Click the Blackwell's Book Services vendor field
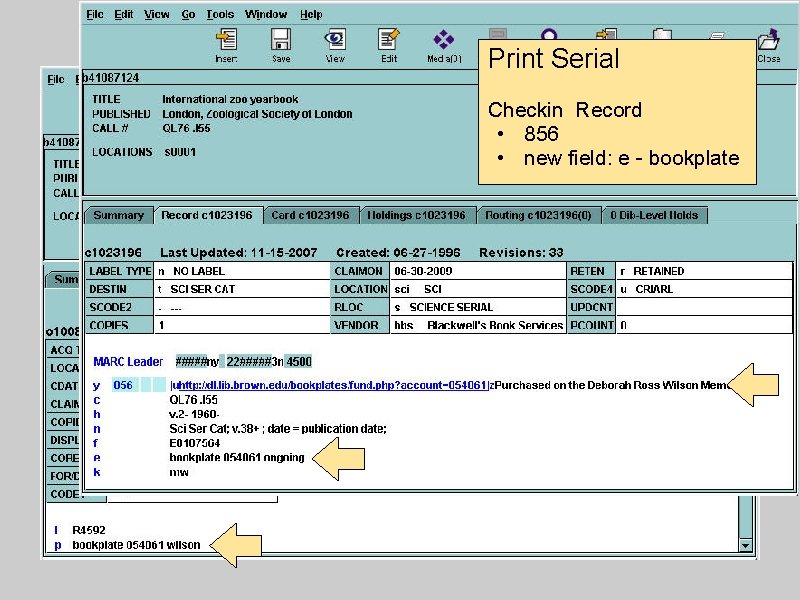Viewport: 800px width, 600px height. tap(478, 325)
